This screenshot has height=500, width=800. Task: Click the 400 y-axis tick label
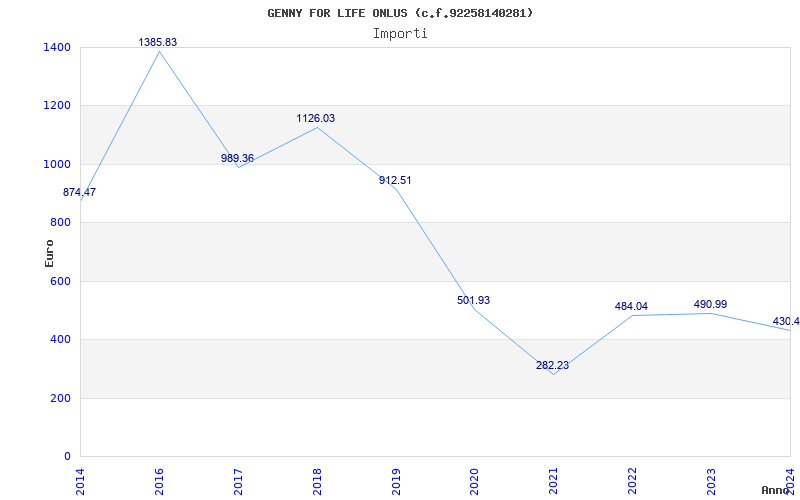click(x=60, y=339)
